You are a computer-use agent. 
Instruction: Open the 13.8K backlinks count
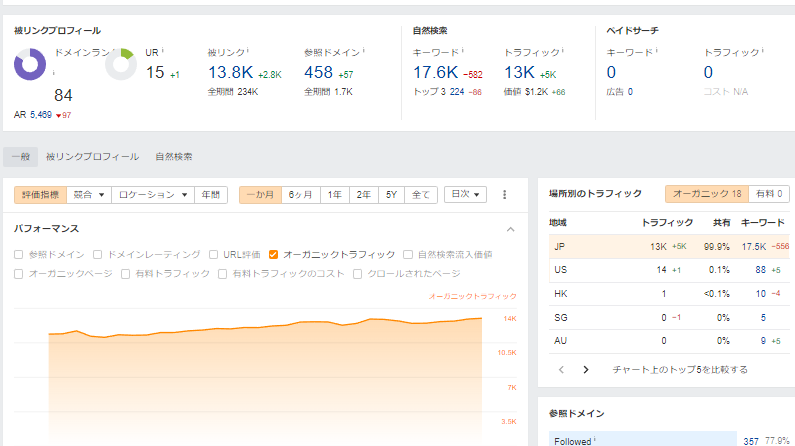click(x=231, y=72)
